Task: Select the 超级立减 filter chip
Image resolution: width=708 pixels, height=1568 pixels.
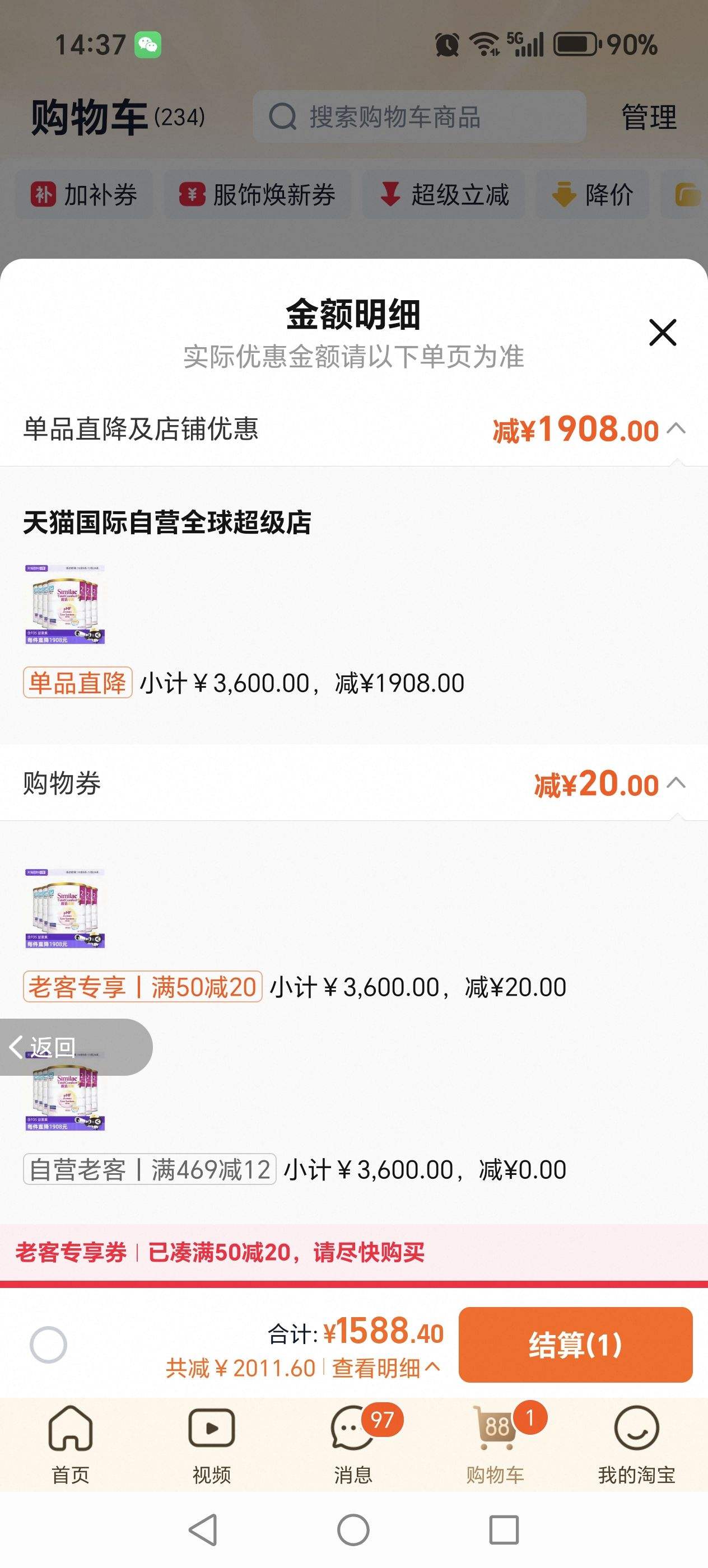Action: (444, 195)
